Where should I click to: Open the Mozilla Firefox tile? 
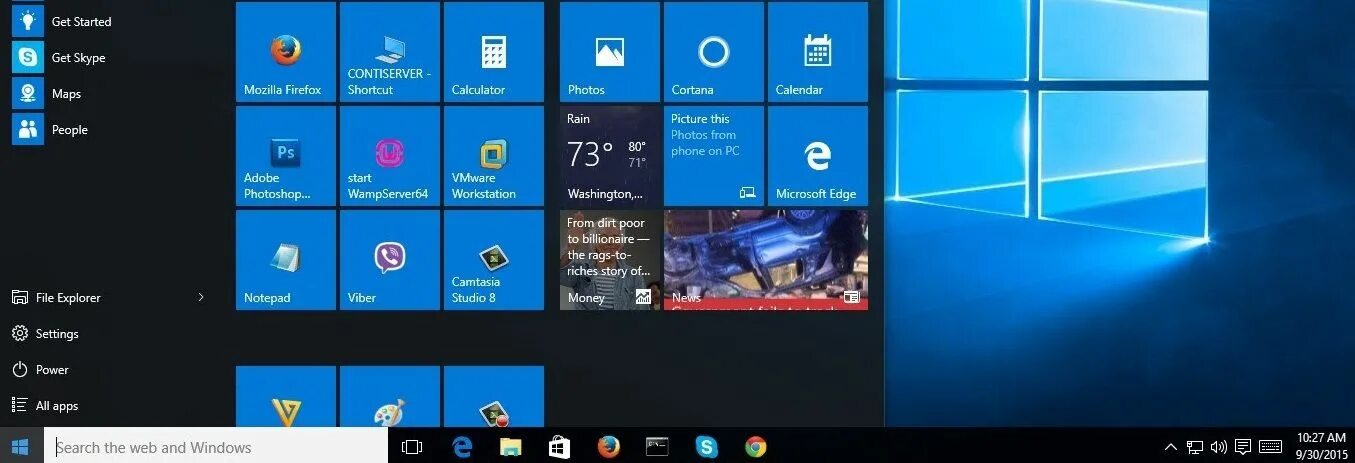(x=285, y=52)
